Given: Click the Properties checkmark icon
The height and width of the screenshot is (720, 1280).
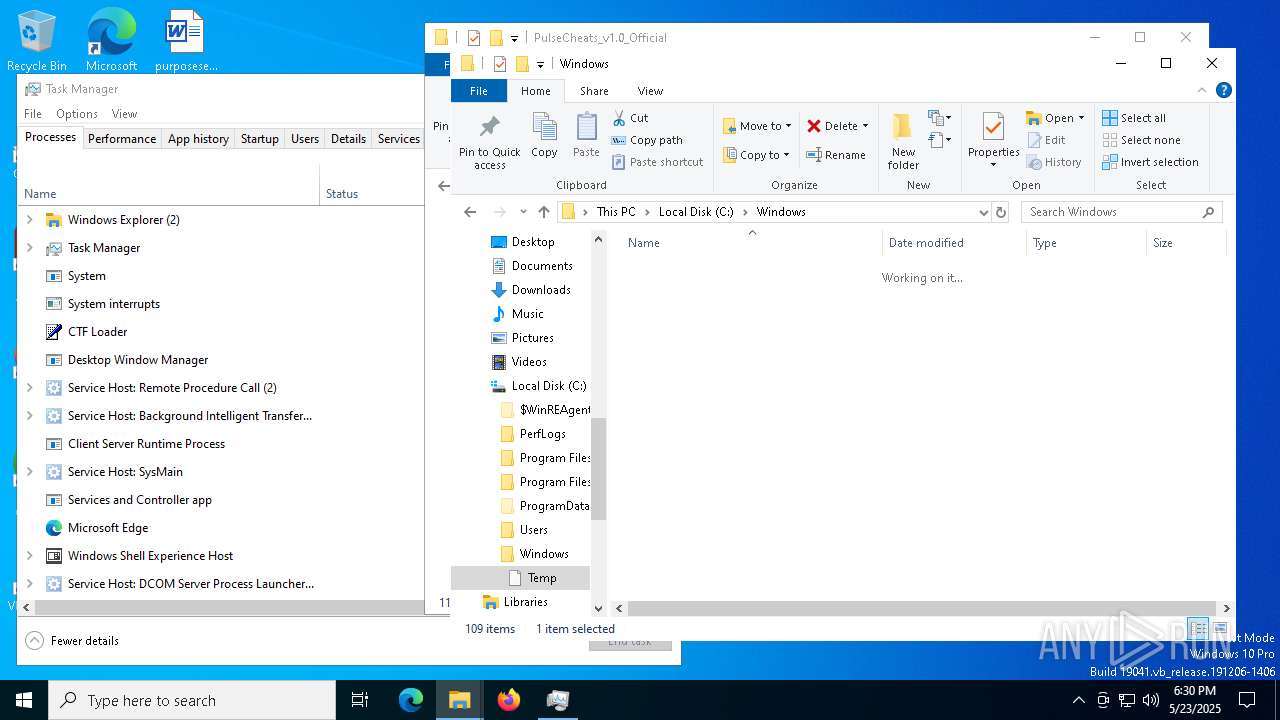Looking at the screenshot, I should pyautogui.click(x=993, y=127).
